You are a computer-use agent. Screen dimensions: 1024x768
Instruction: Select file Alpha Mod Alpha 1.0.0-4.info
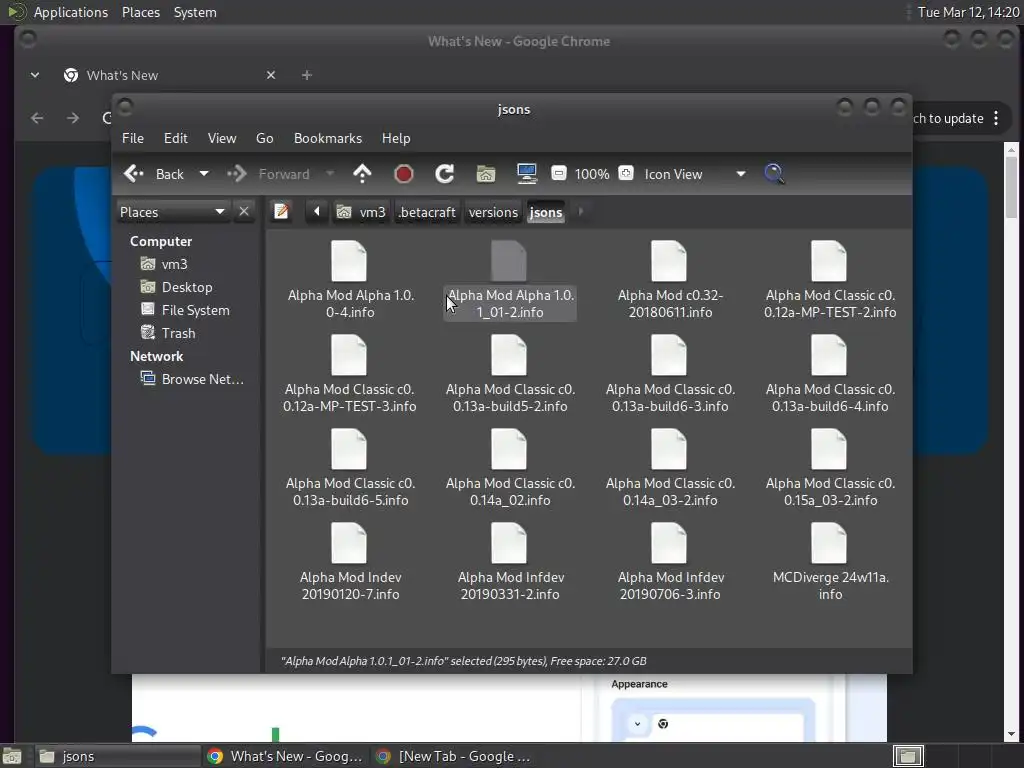coord(349,280)
